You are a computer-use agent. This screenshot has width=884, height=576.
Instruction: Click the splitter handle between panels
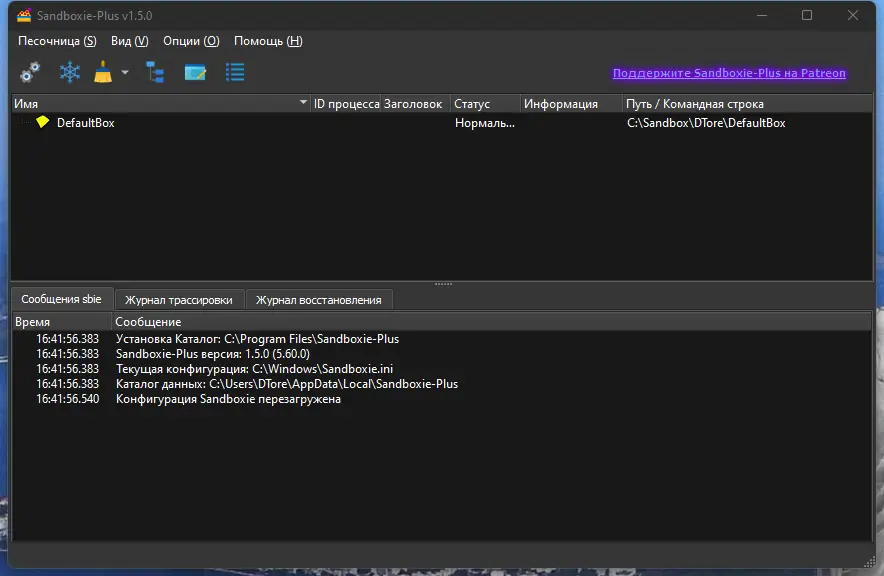pyautogui.click(x=443, y=284)
